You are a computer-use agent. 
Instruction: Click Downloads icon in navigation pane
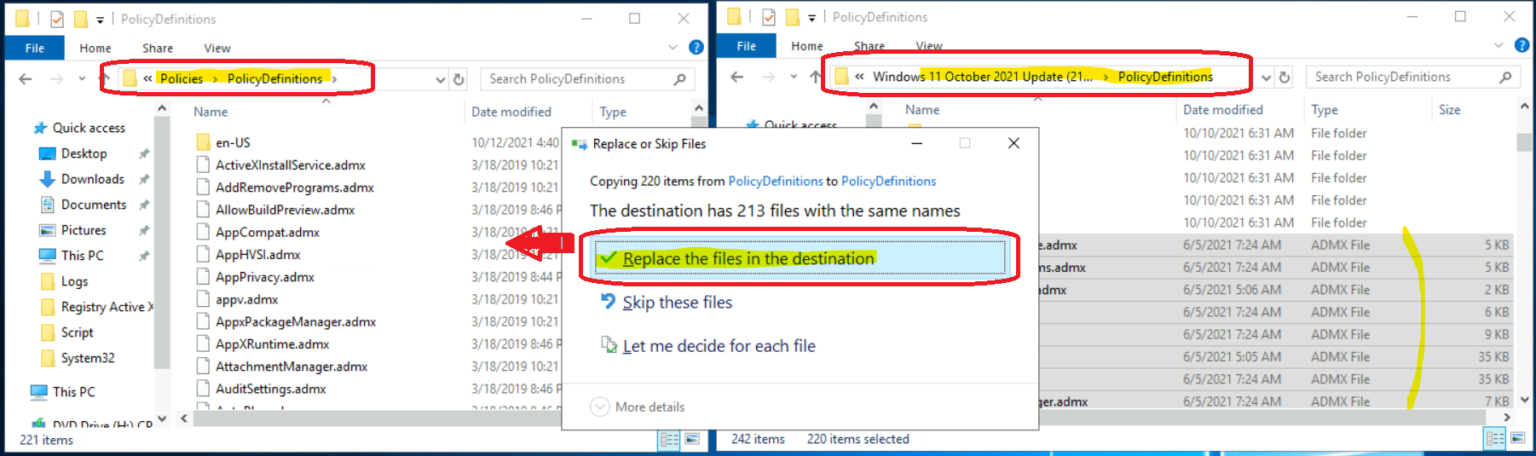click(x=47, y=179)
